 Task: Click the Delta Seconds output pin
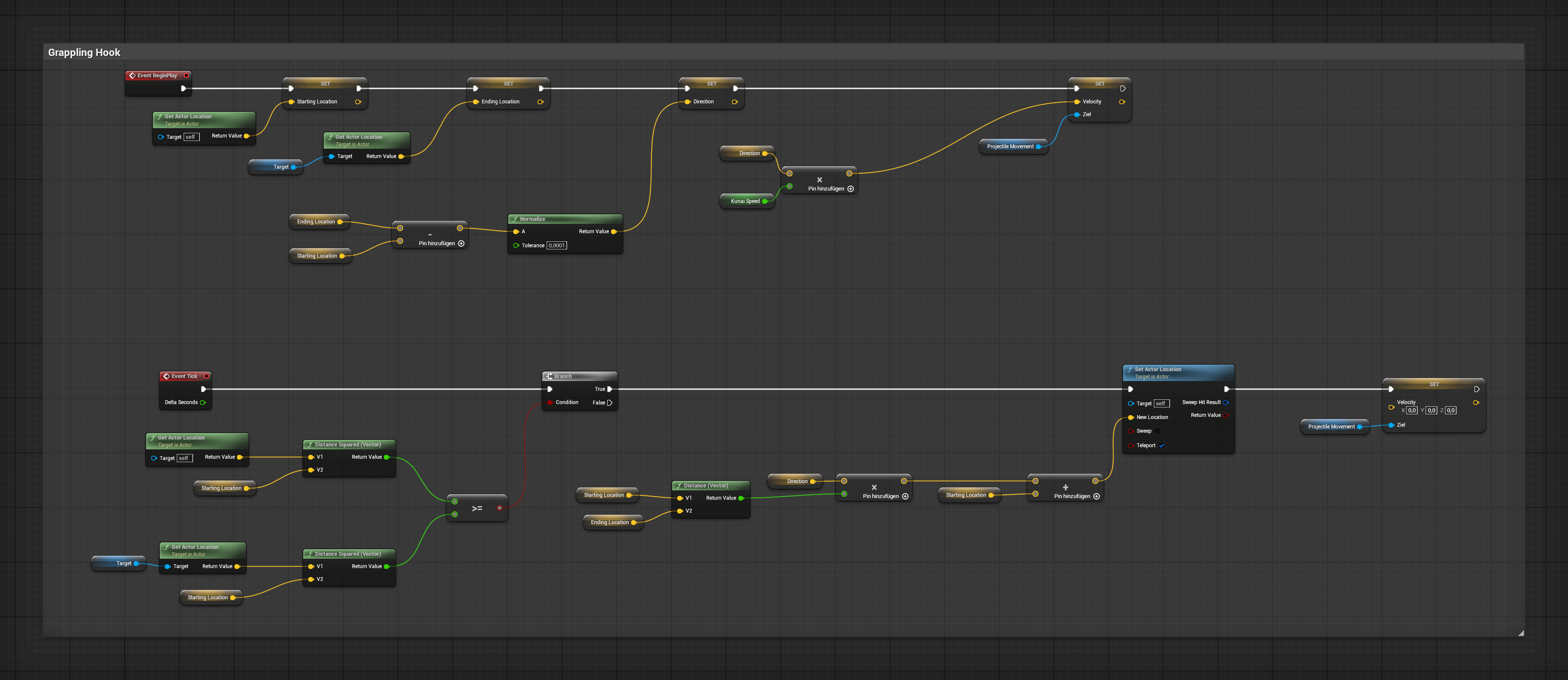pyautogui.click(x=203, y=402)
